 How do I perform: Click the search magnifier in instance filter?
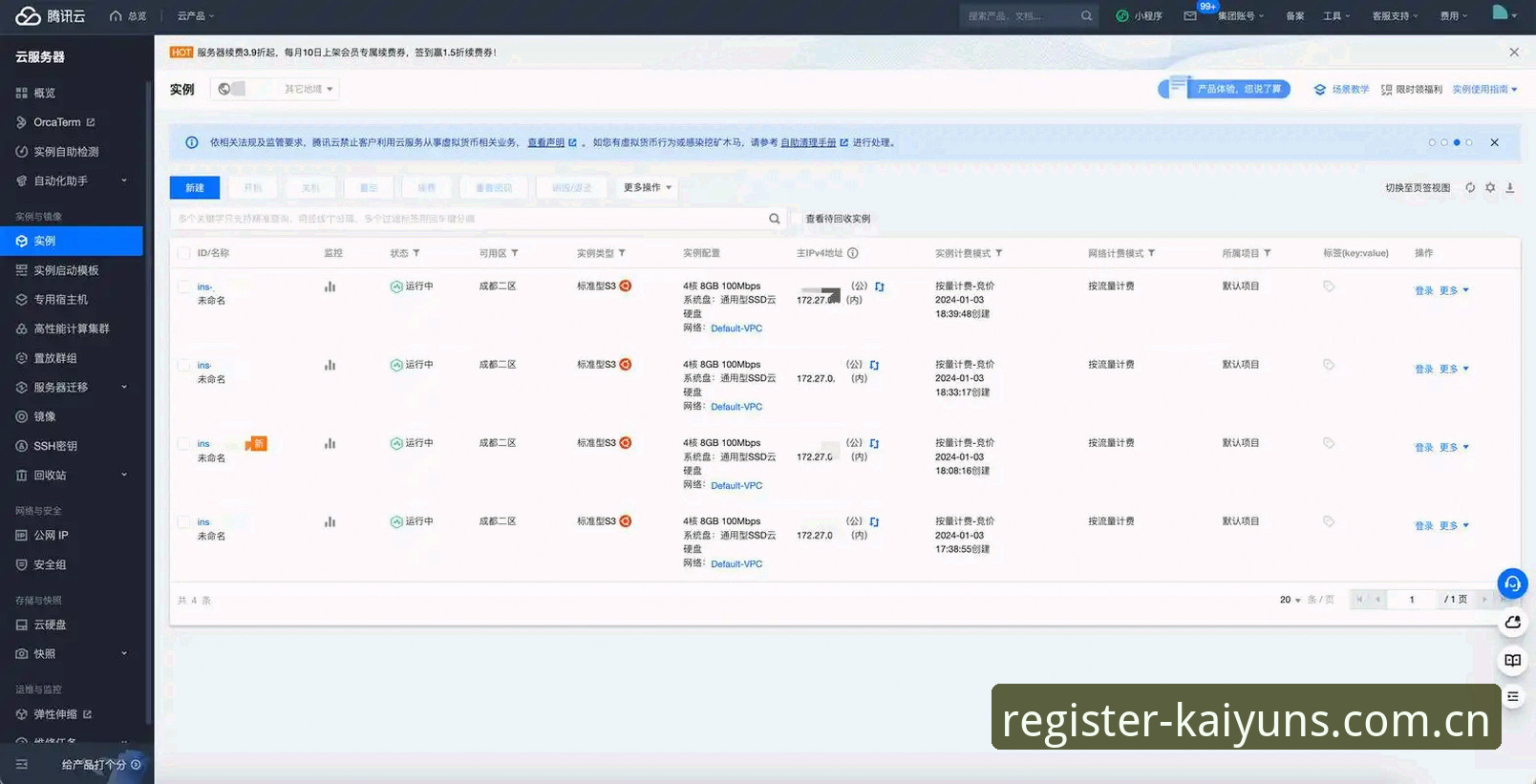click(x=775, y=219)
